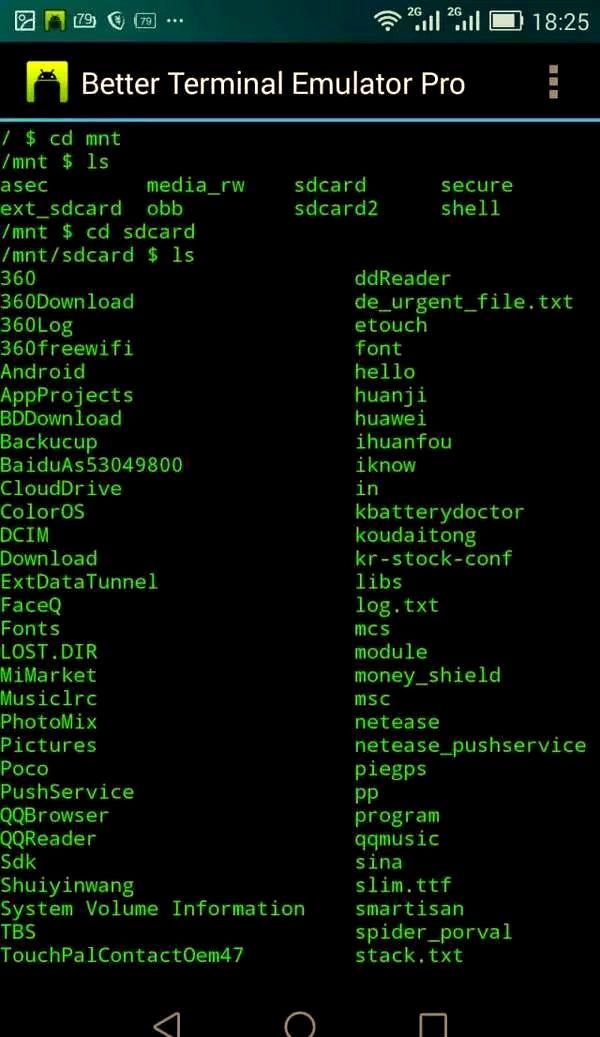Tap the Wi-Fi status icon
Screen dimensions: 600x1037
pyautogui.click(x=386, y=21)
